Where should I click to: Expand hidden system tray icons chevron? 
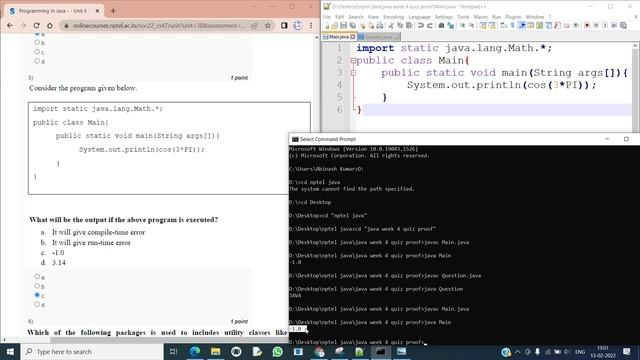click(x=518, y=351)
